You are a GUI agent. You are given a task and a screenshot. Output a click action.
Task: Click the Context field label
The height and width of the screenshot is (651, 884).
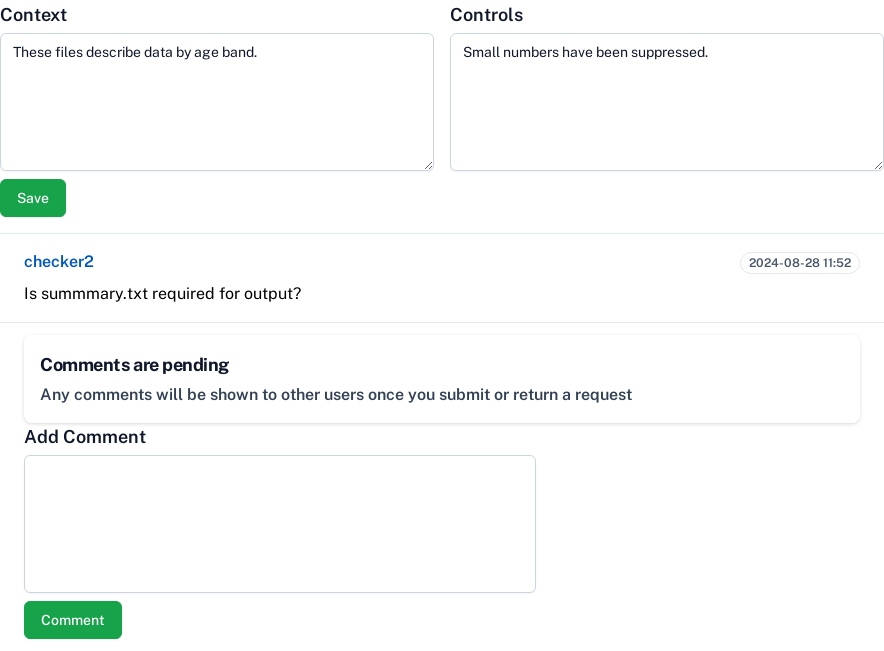34,15
